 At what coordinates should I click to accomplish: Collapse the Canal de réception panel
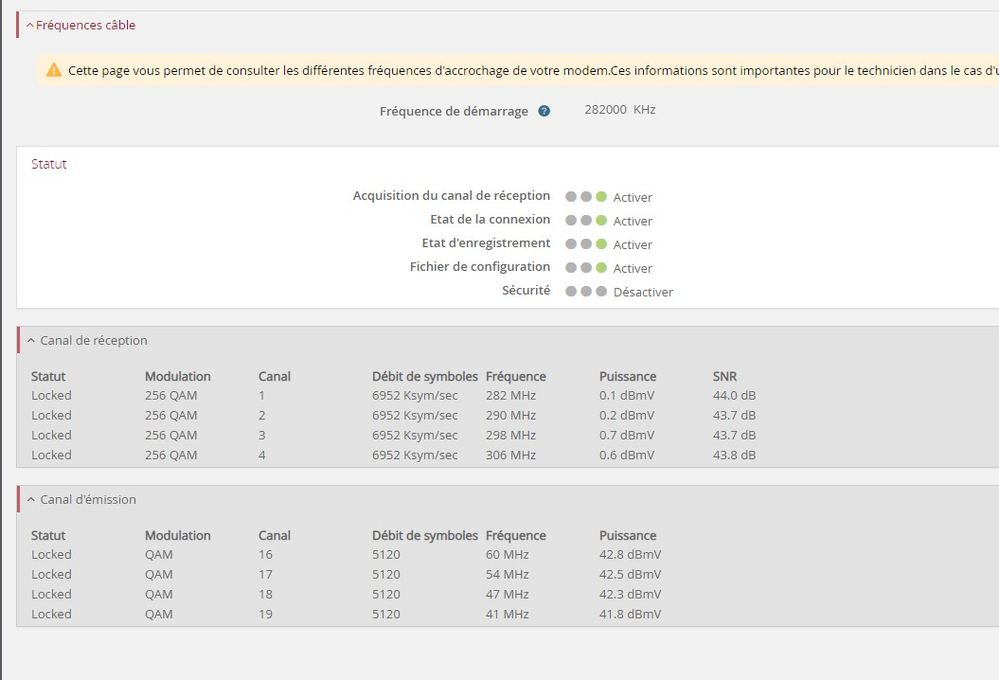(x=31, y=341)
